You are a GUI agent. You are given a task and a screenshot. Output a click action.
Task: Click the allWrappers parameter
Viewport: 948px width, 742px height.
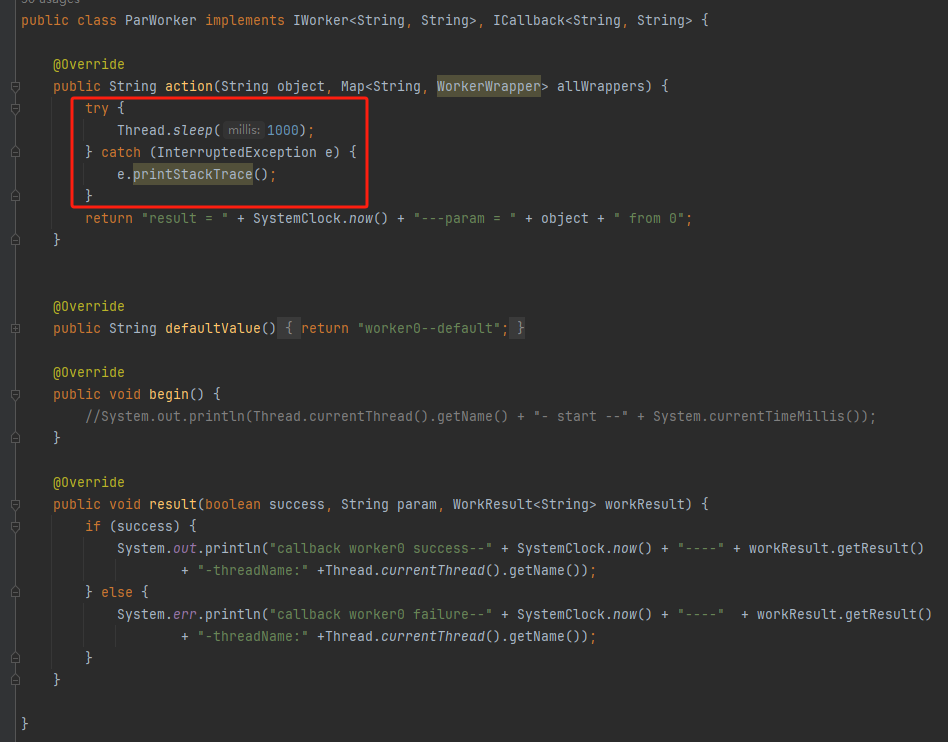point(600,86)
